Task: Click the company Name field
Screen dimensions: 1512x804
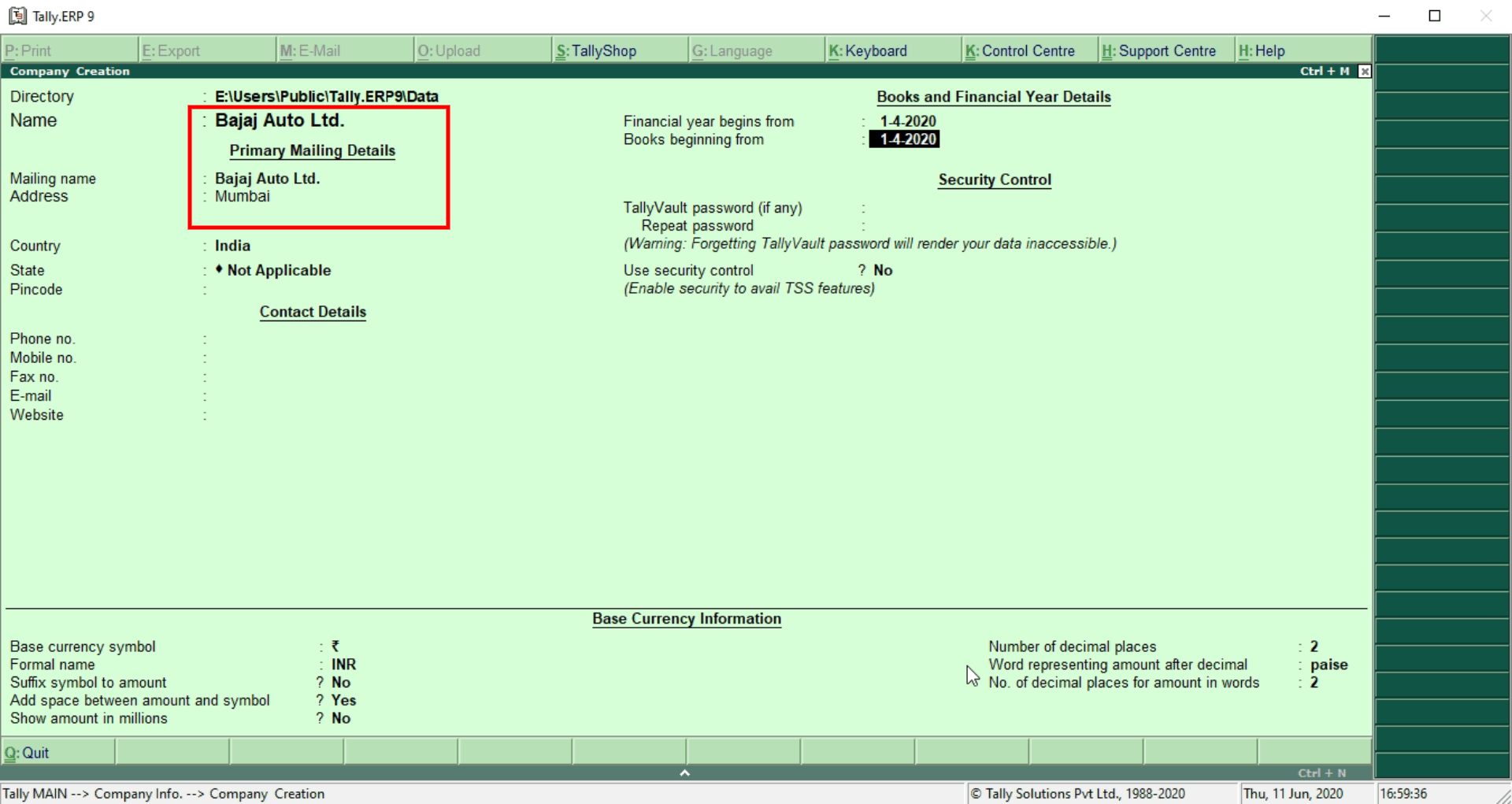Action: point(280,120)
